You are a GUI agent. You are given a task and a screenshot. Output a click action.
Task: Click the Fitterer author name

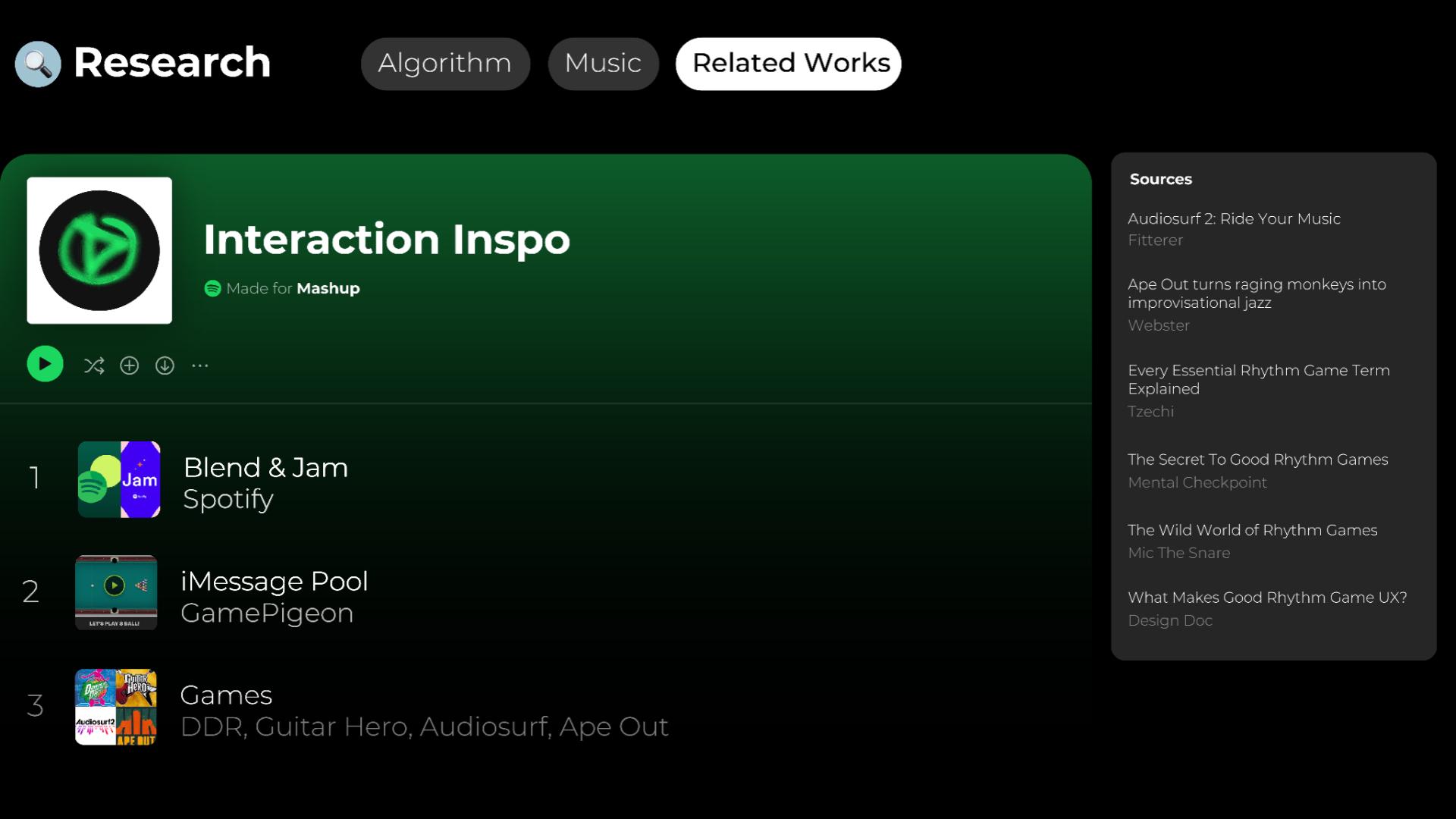[x=1155, y=240]
